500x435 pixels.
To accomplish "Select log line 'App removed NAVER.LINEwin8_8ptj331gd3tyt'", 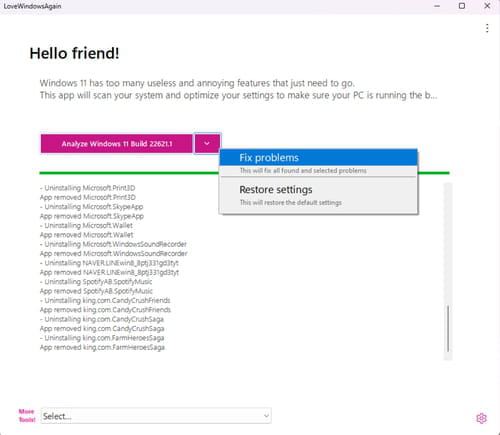I will point(109,272).
